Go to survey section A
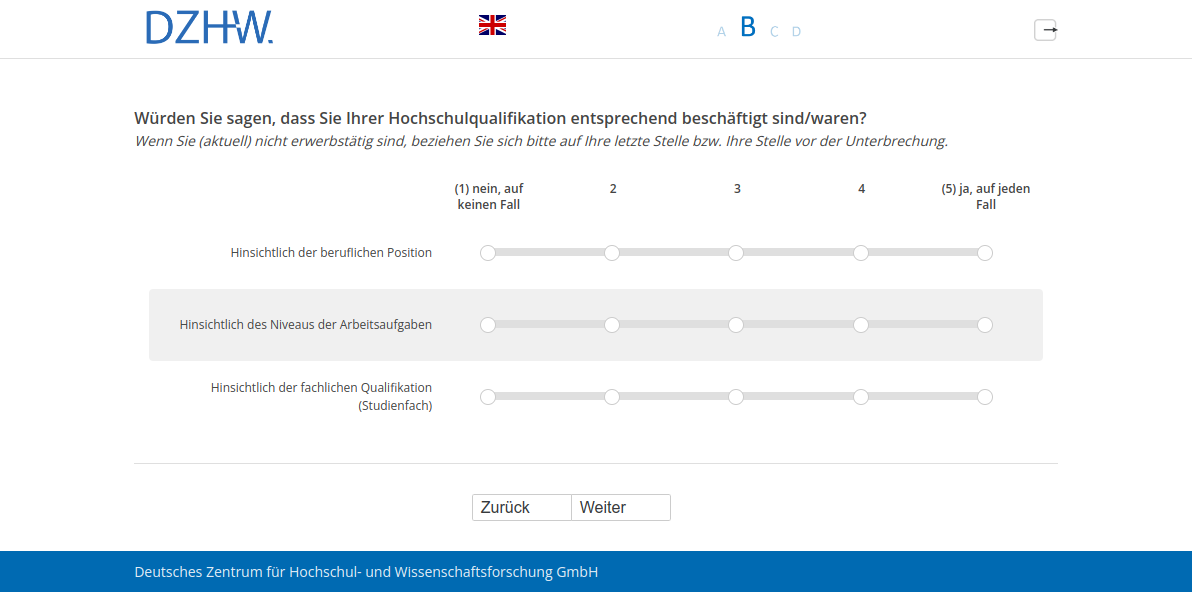 tap(721, 32)
